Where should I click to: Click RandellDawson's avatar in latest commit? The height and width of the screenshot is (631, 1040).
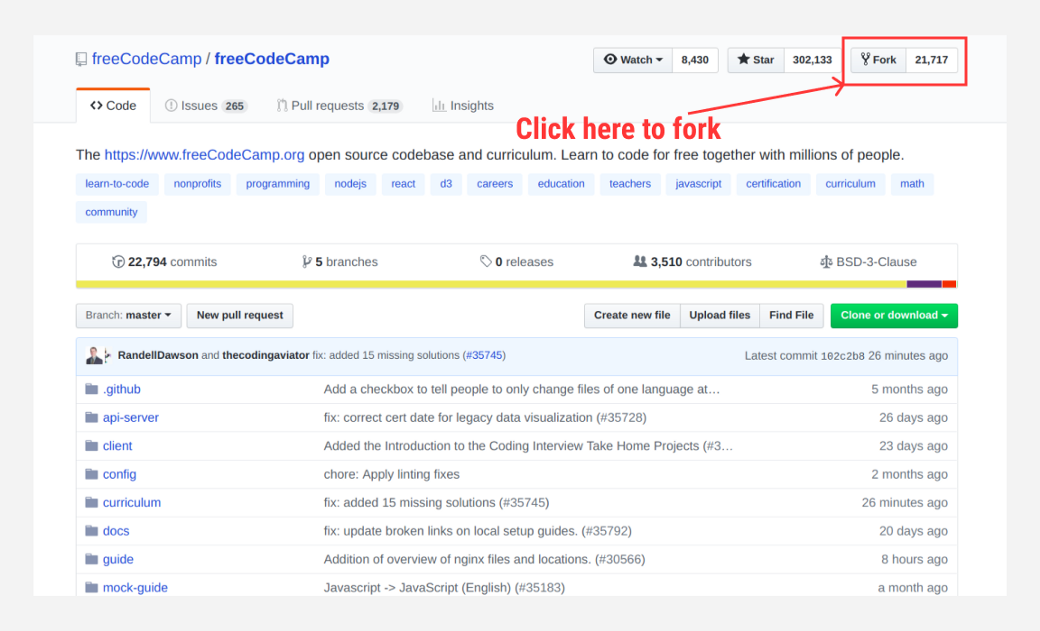pos(94,356)
